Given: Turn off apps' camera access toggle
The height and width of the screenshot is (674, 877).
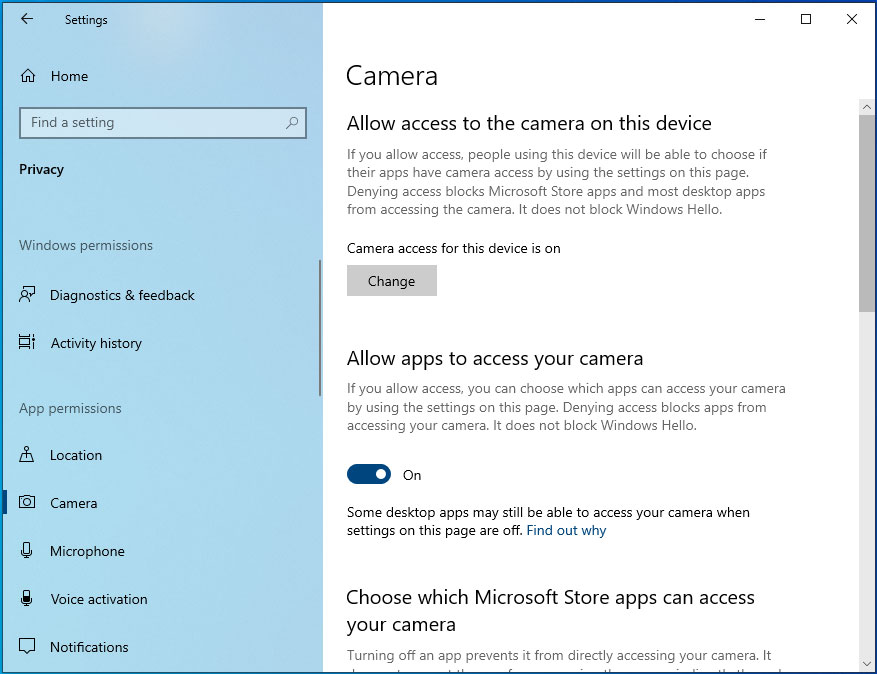Looking at the screenshot, I should click(369, 474).
